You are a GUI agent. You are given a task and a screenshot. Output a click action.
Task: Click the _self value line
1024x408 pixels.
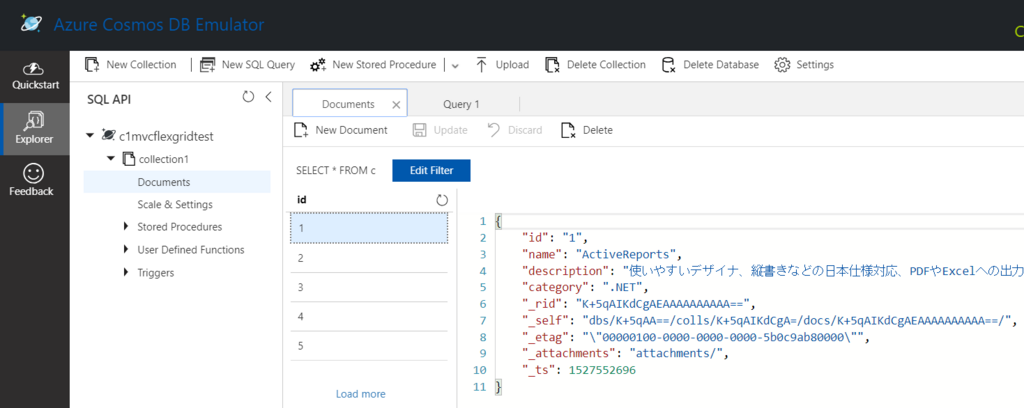pyautogui.click(x=769, y=320)
